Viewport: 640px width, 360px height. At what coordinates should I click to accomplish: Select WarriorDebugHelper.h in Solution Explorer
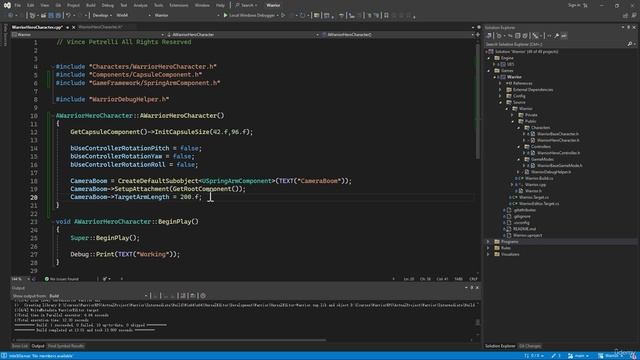pyautogui.click(x=551, y=172)
